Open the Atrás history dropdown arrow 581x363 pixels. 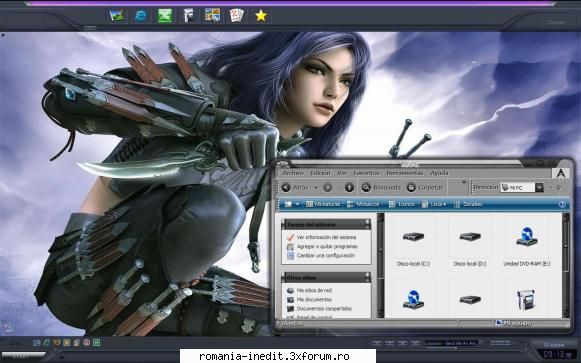click(x=316, y=188)
